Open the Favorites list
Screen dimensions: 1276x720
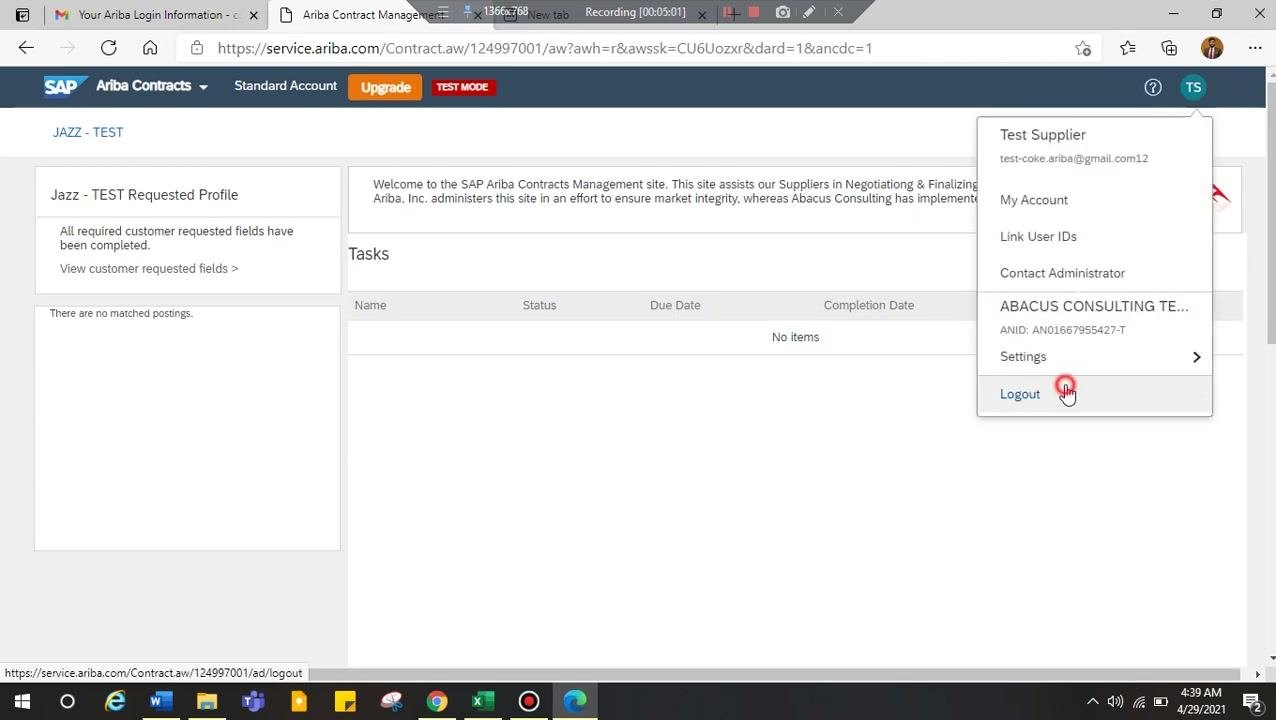click(1128, 48)
